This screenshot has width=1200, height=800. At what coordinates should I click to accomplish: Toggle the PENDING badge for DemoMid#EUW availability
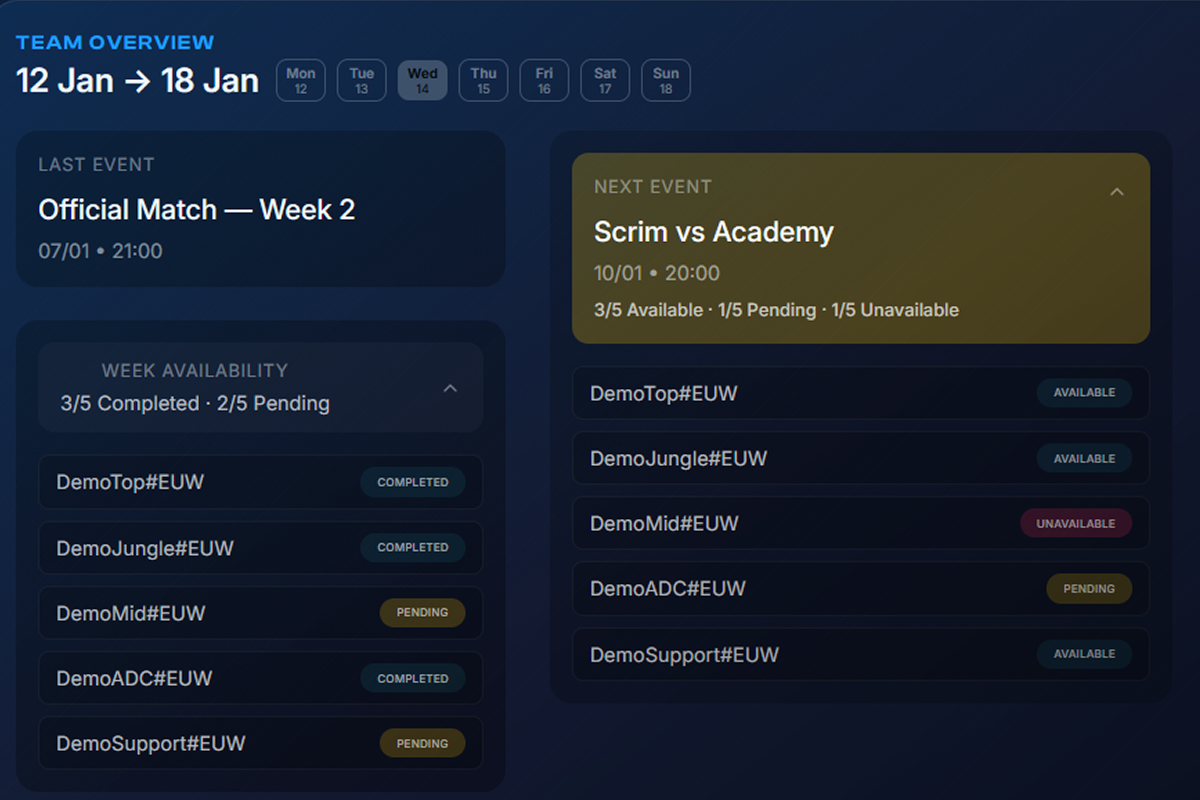click(422, 613)
